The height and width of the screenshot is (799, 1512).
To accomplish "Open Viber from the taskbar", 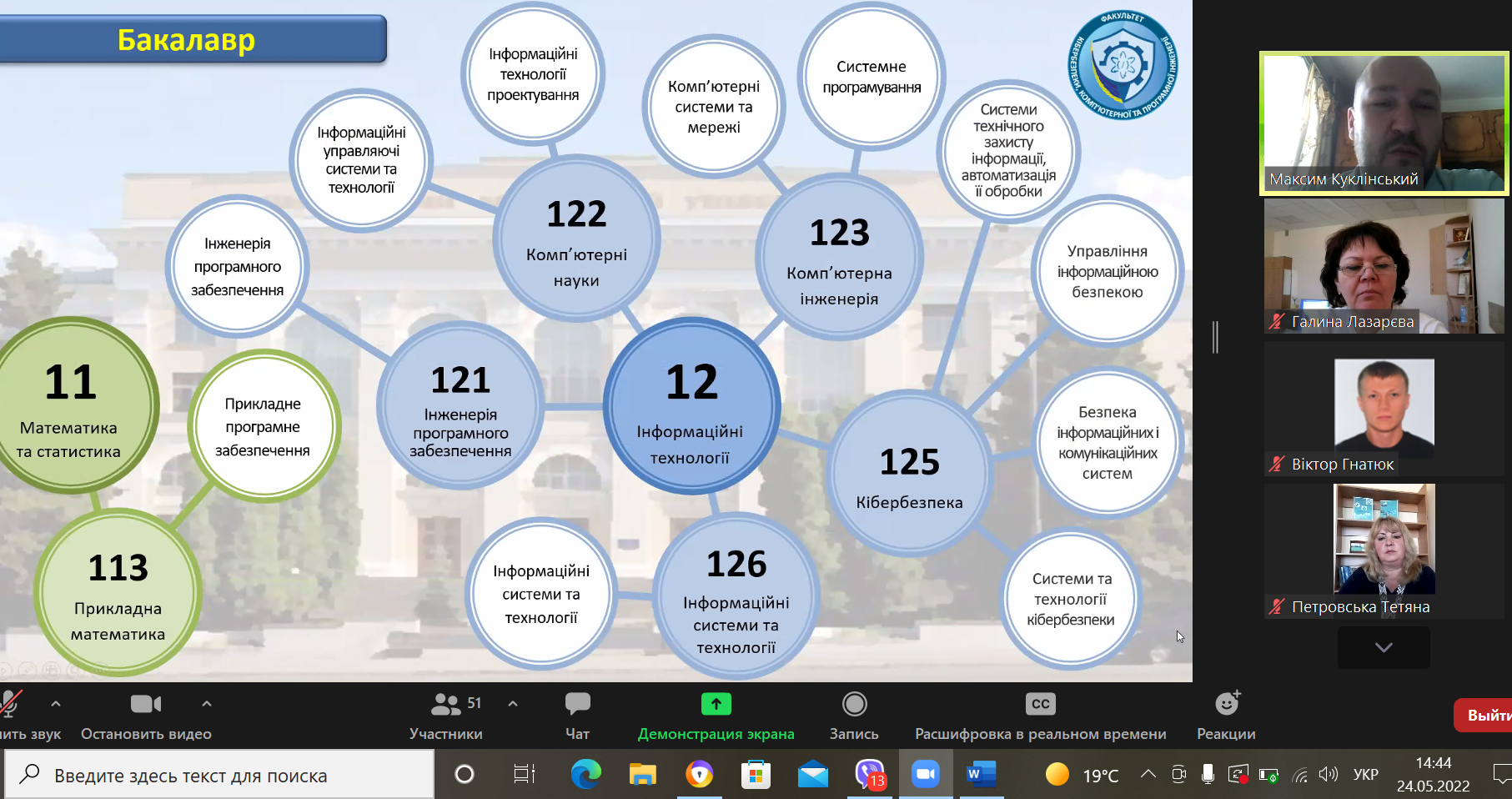I will point(869,776).
